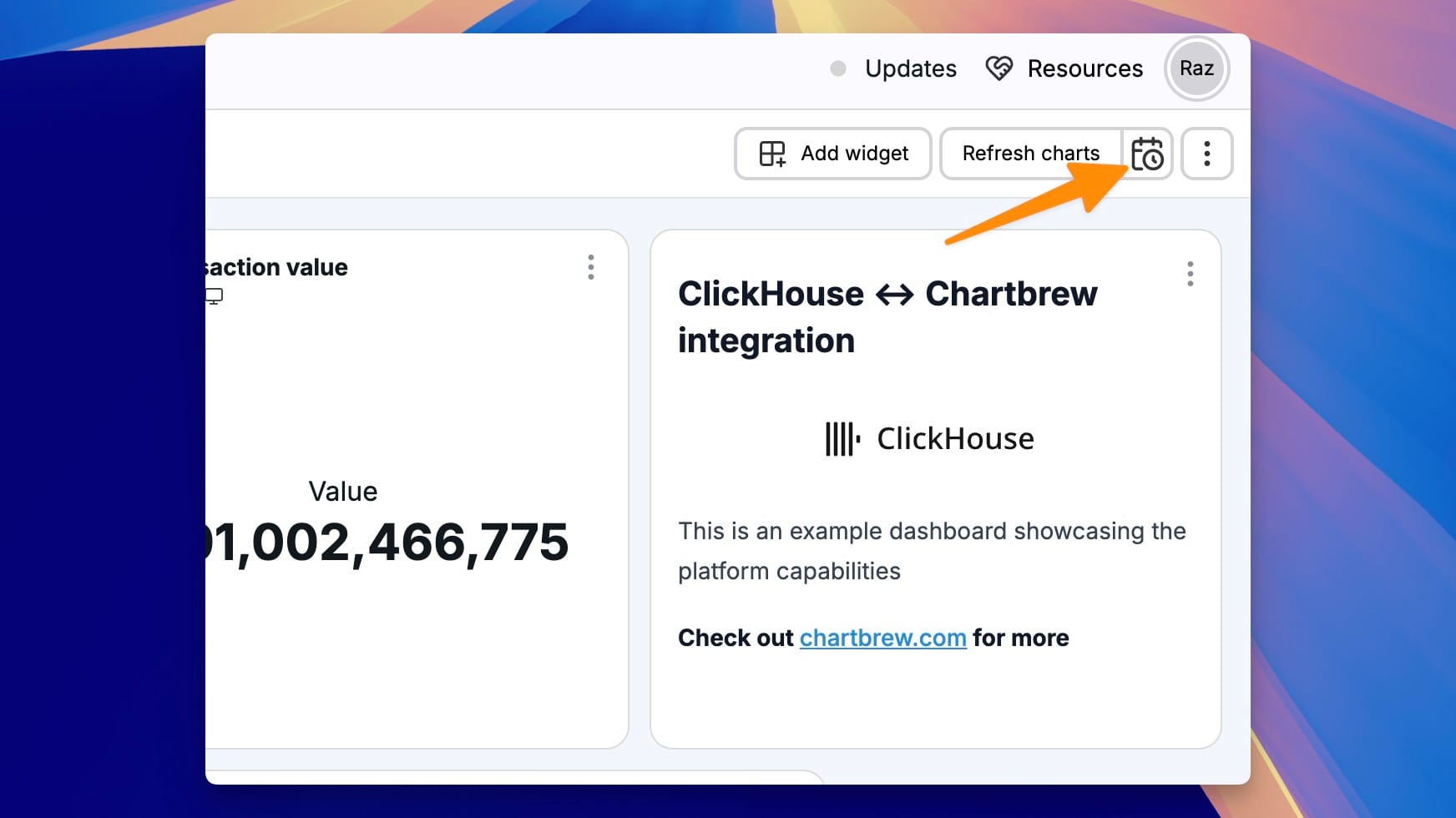This screenshot has width=1456, height=818.
Task: Click the Updates menu item
Action: (911, 68)
